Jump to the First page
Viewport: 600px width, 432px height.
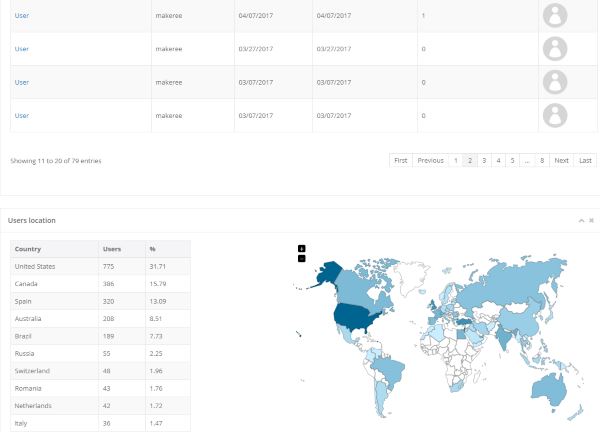[x=400, y=160]
